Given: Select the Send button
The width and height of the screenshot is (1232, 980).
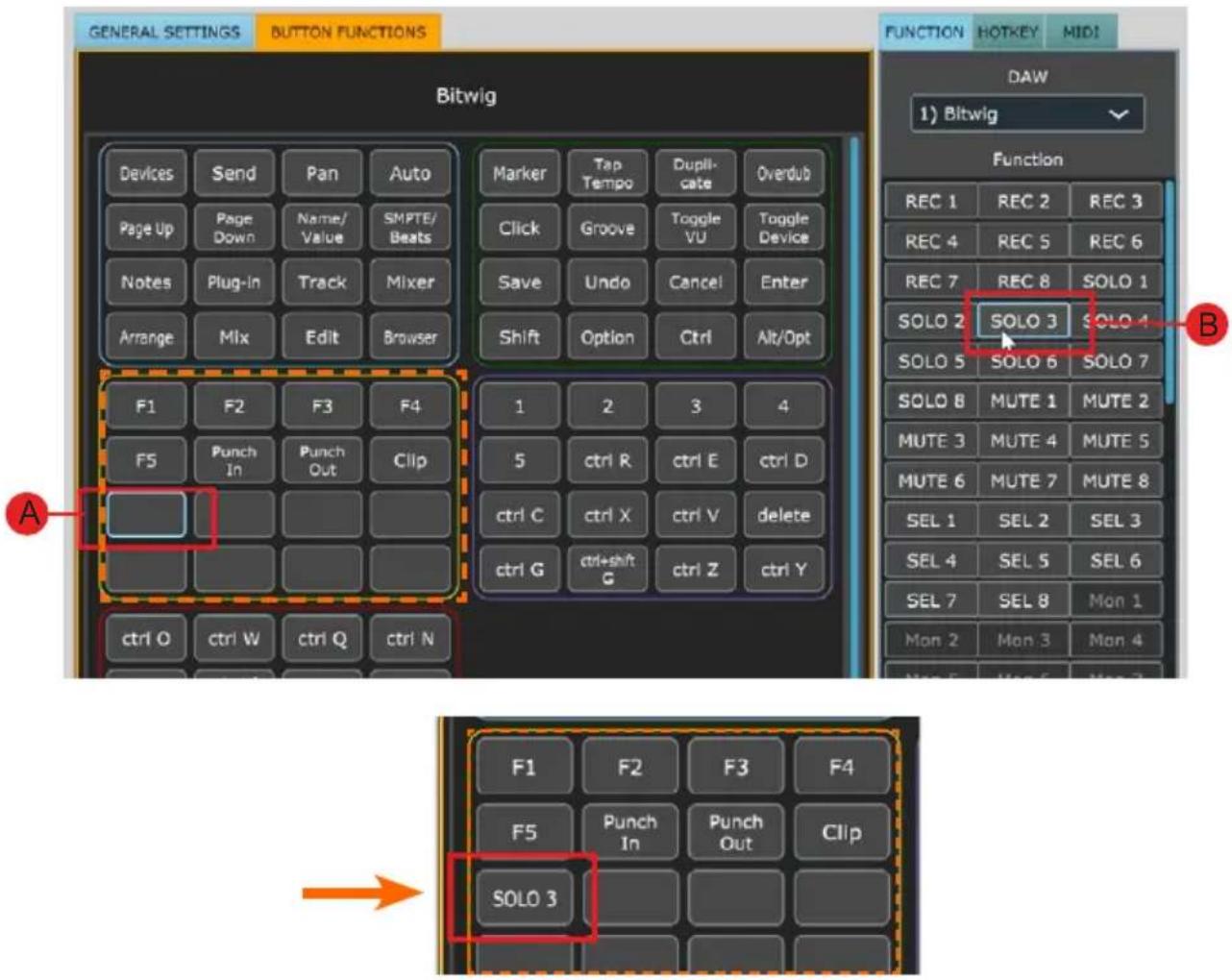Looking at the screenshot, I should pos(234,173).
